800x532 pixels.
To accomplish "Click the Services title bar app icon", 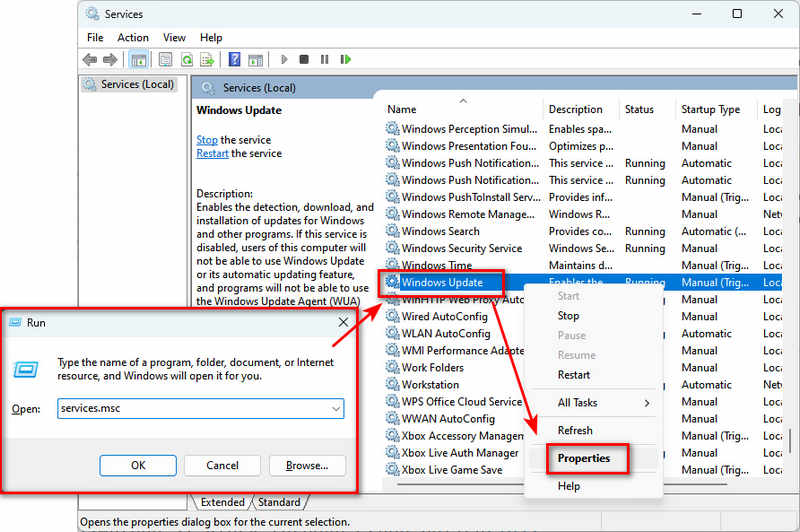I will coord(92,14).
